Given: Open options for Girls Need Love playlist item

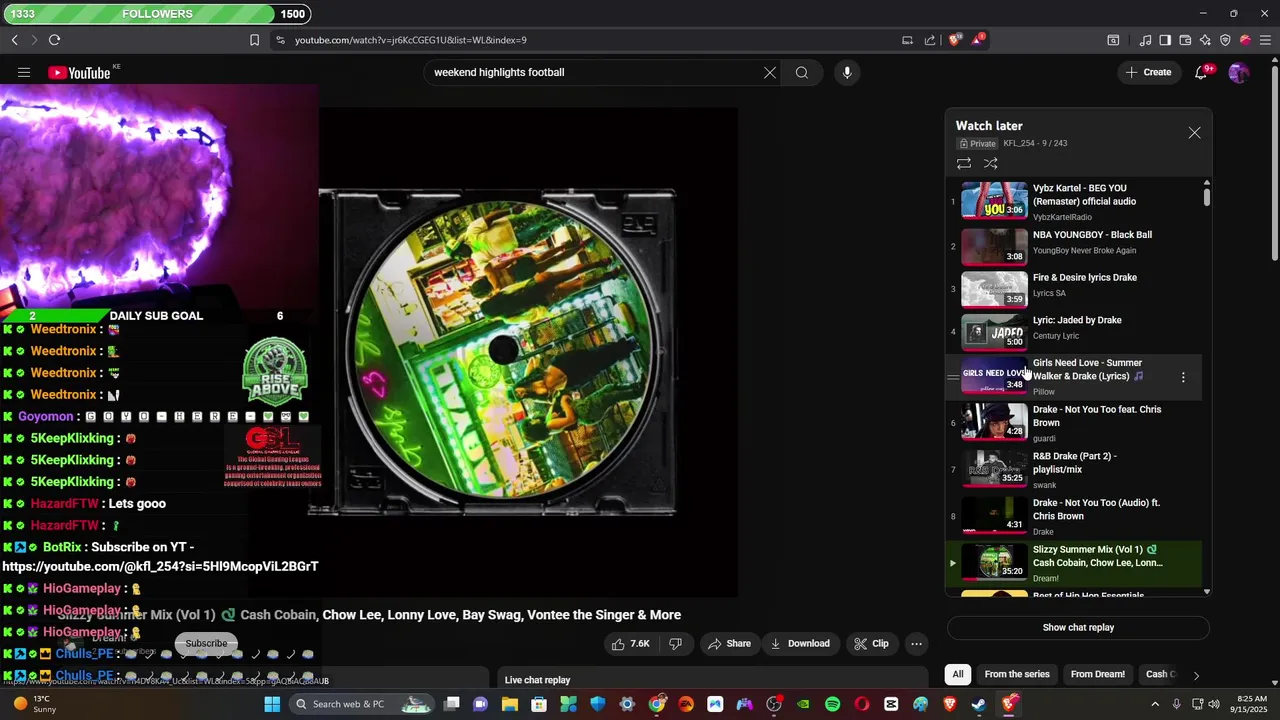Looking at the screenshot, I should [x=1183, y=377].
